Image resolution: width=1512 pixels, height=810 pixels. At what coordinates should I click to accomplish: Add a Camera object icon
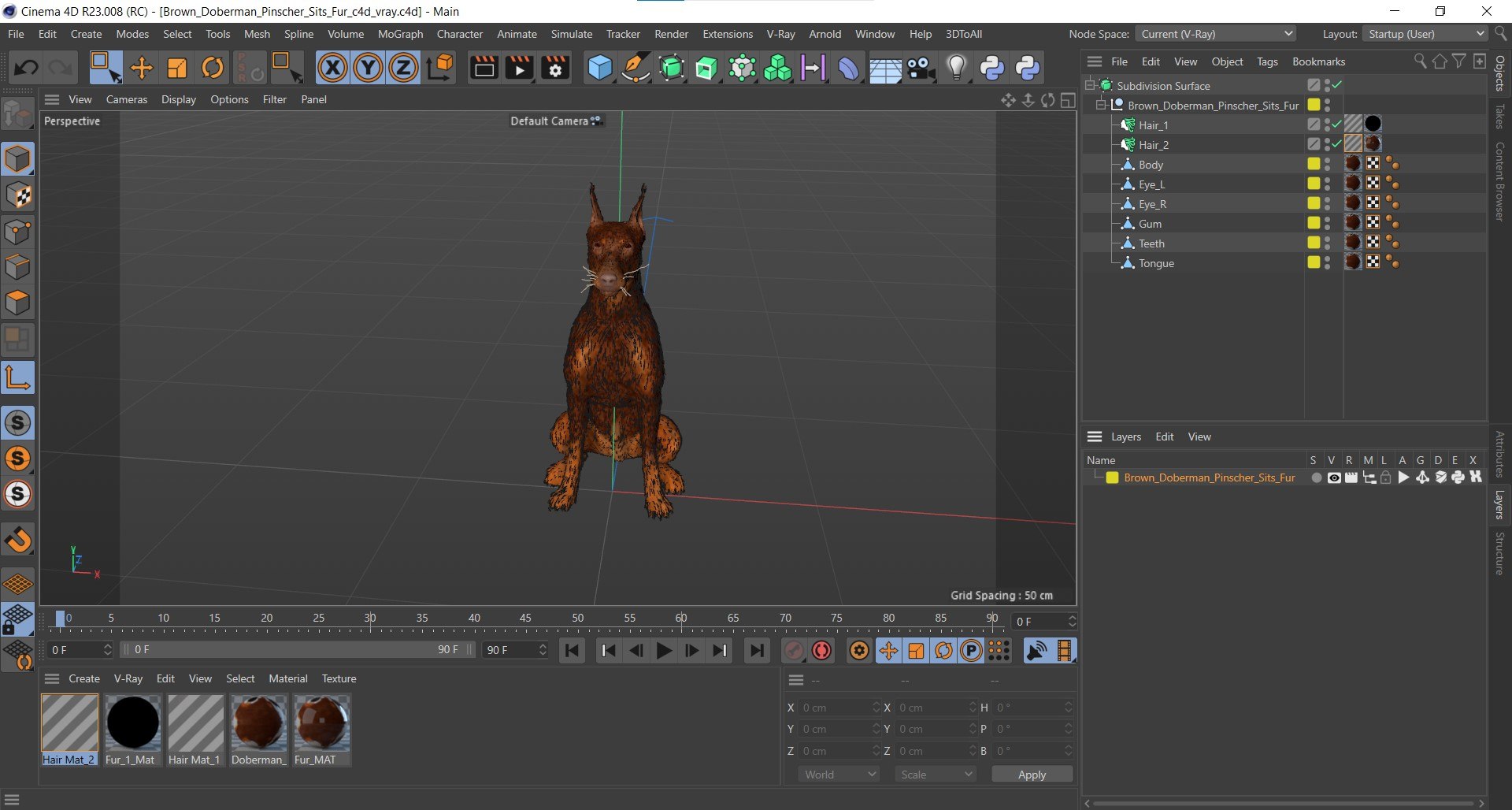[921, 68]
